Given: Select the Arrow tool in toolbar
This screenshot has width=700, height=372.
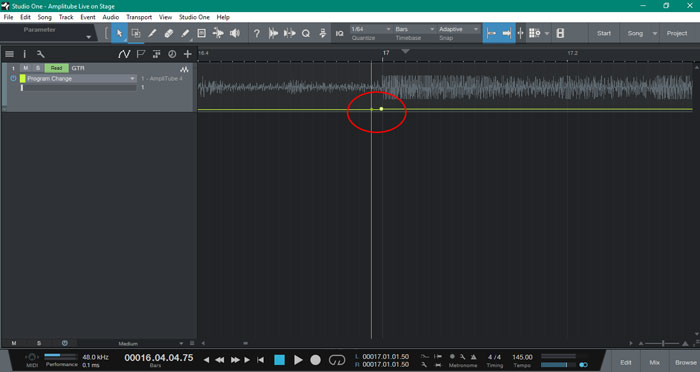Looking at the screenshot, I should point(119,33).
